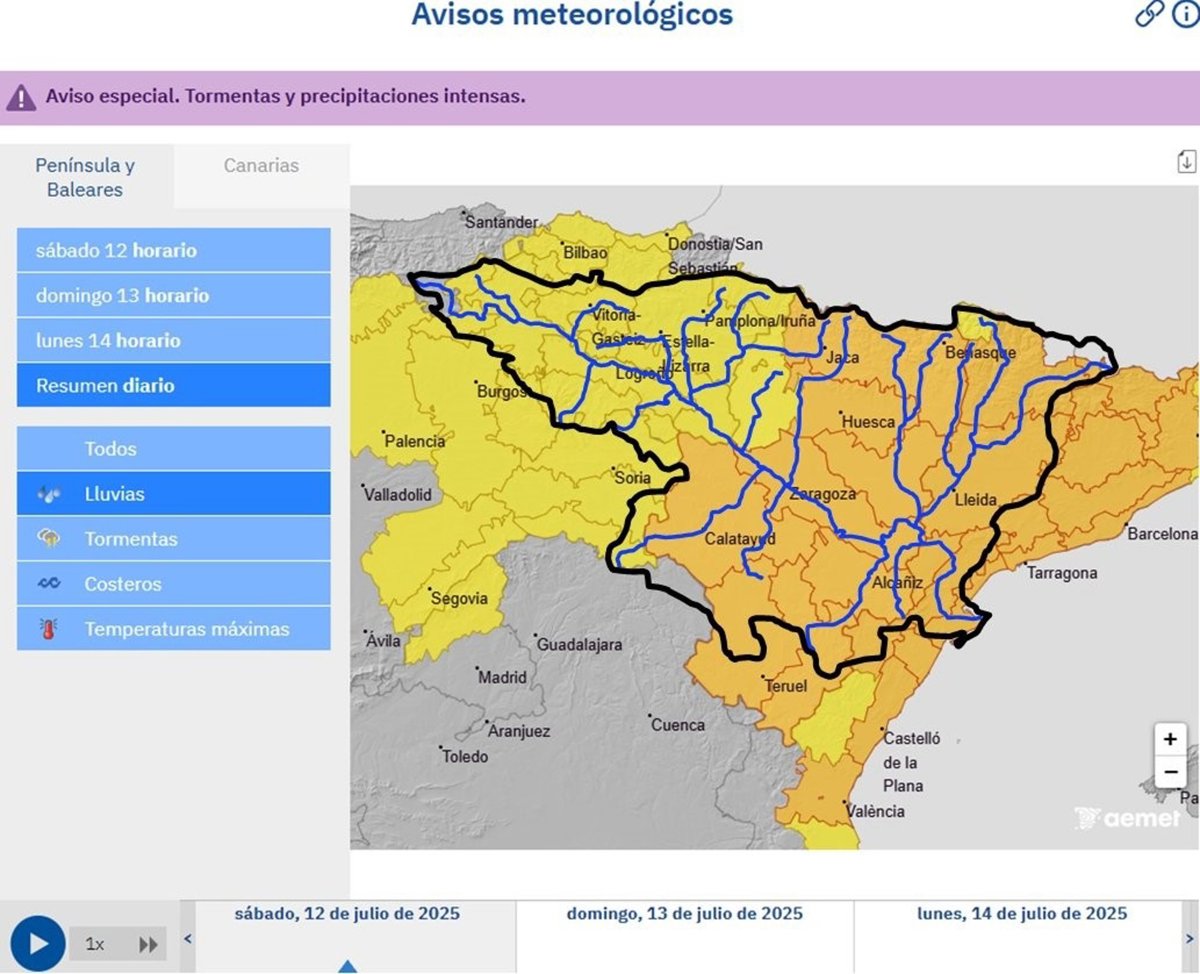Select the Costeros warning filter
This screenshot has height=974, width=1200.
click(173, 584)
